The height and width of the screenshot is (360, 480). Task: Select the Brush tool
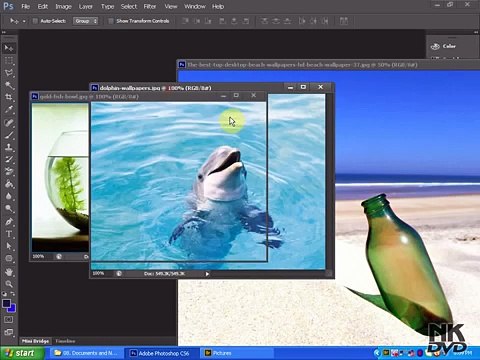point(9,135)
